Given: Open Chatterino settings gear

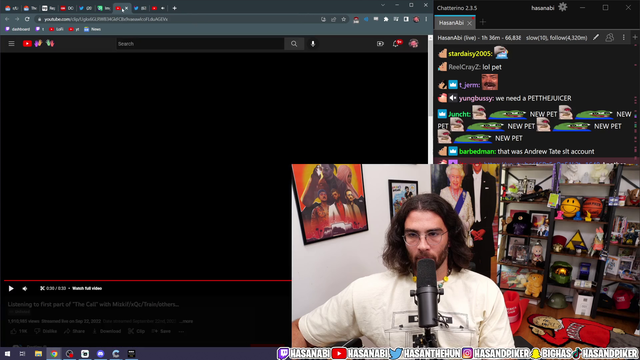Looking at the screenshot, I should (562, 7).
